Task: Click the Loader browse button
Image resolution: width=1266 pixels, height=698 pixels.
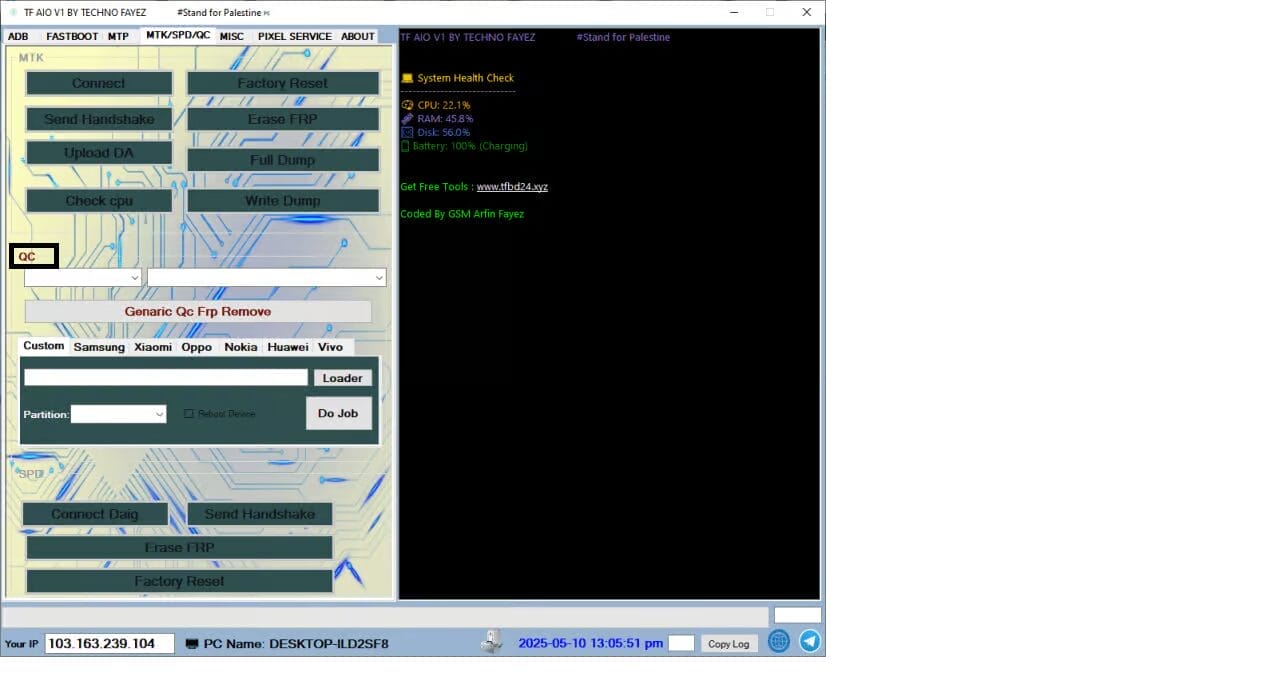Action: pos(343,378)
